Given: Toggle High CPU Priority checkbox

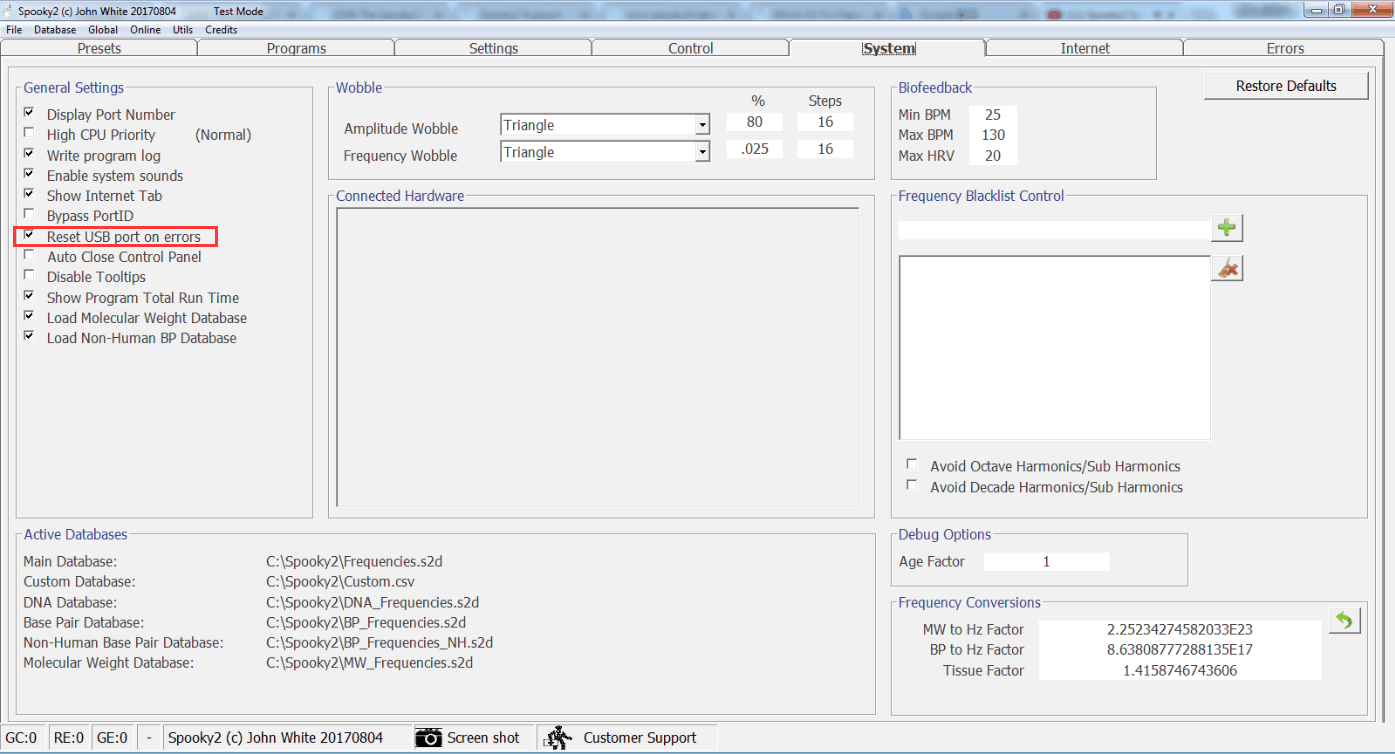Looking at the screenshot, I should pyautogui.click(x=29, y=134).
